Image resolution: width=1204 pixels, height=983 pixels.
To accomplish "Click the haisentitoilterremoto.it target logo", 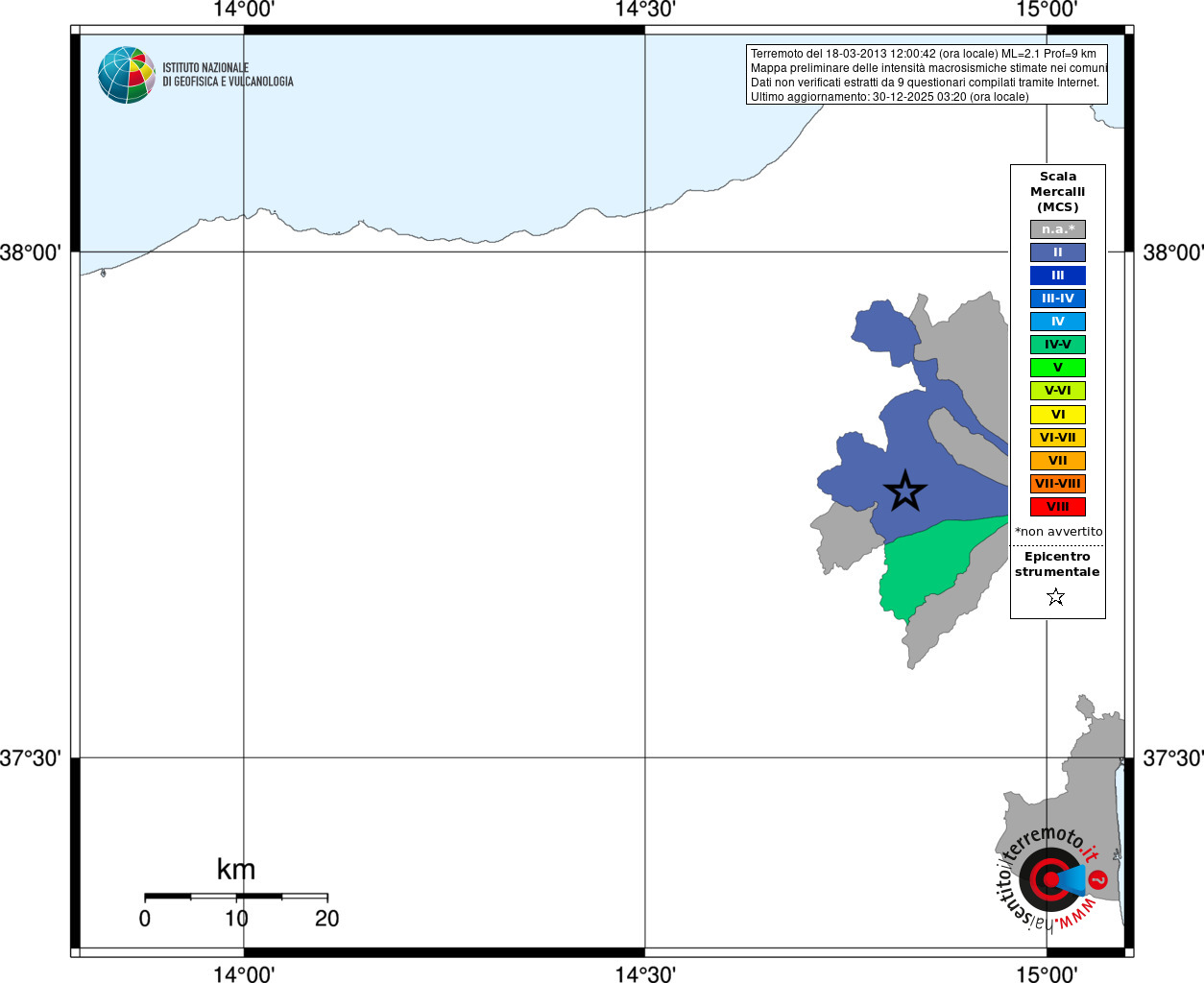I will point(1051,878).
